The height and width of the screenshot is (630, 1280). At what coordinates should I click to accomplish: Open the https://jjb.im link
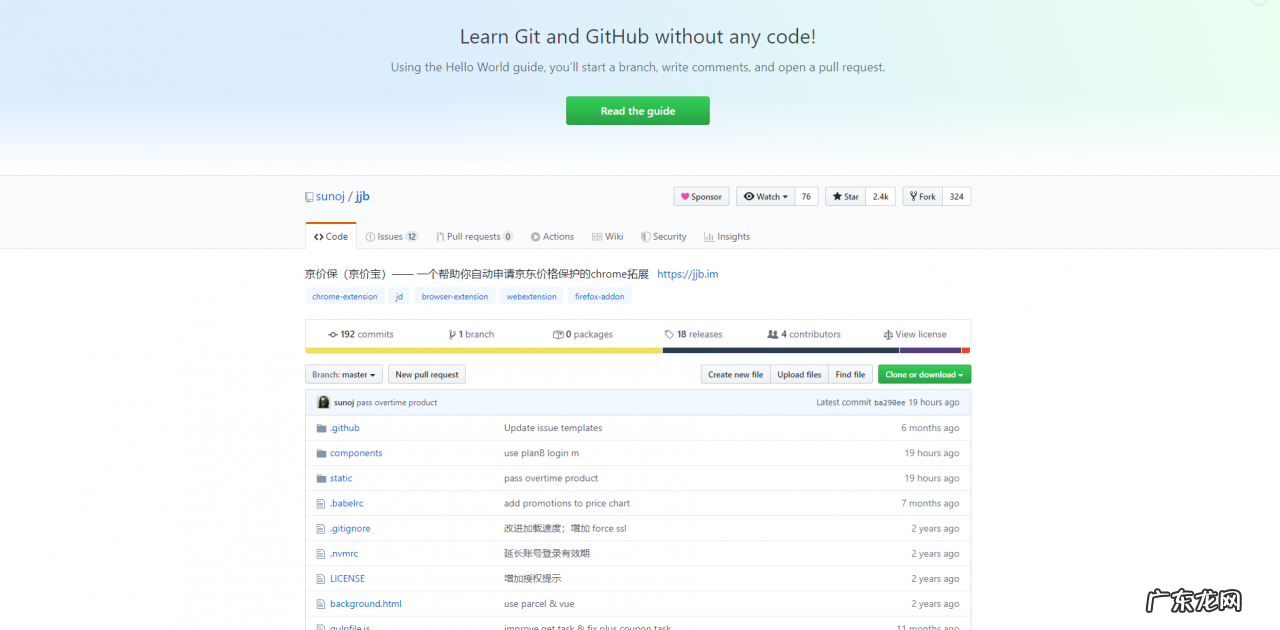click(688, 274)
